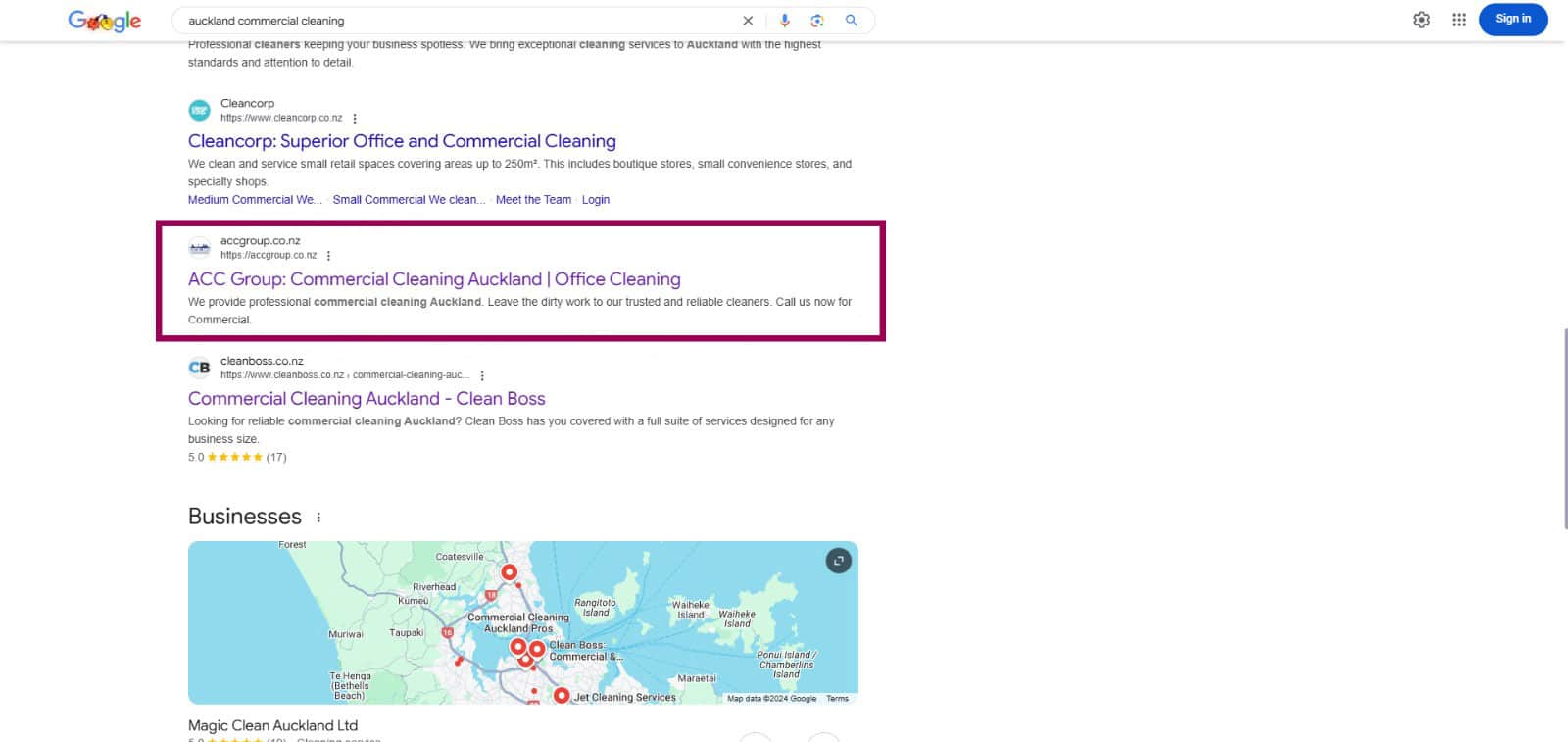Open settings gear icon
Image resolution: width=1568 pixels, height=742 pixels.
pyautogui.click(x=1421, y=20)
